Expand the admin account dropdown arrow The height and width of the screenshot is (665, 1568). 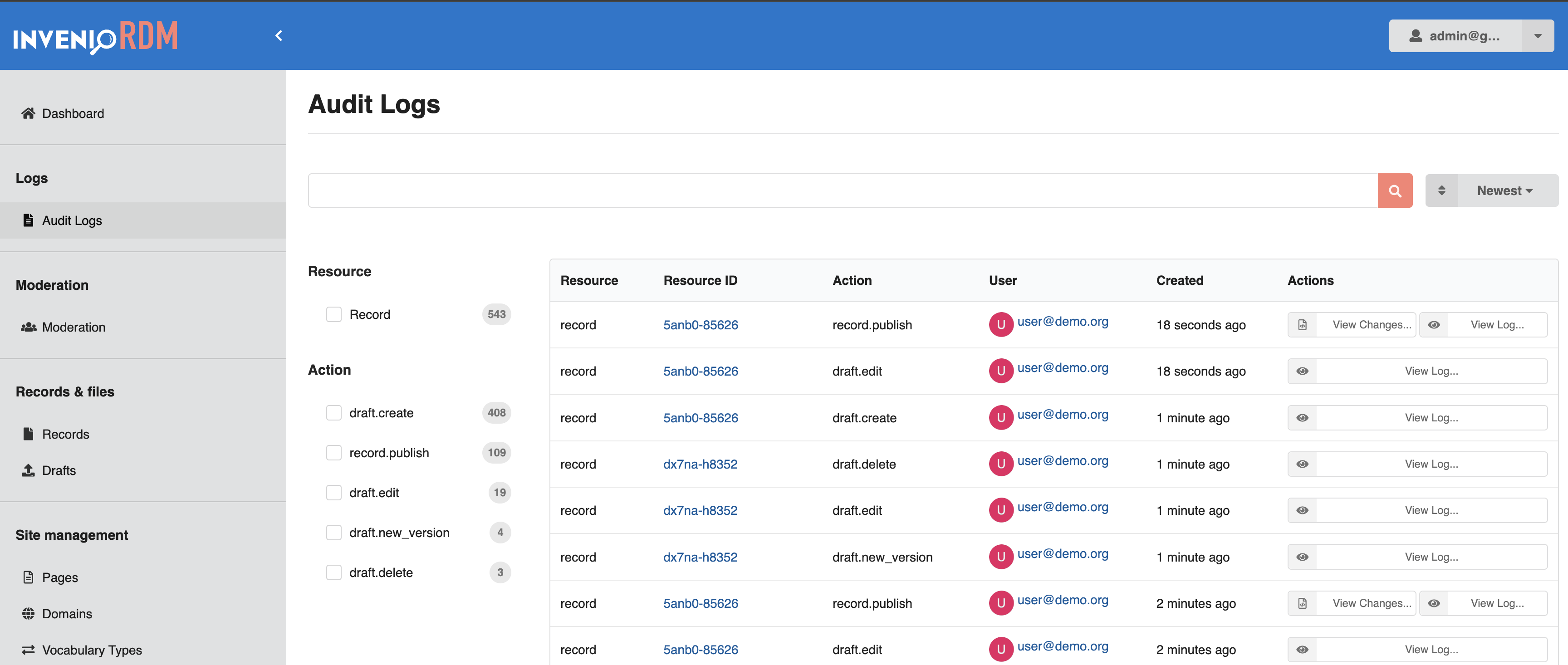click(x=1538, y=36)
